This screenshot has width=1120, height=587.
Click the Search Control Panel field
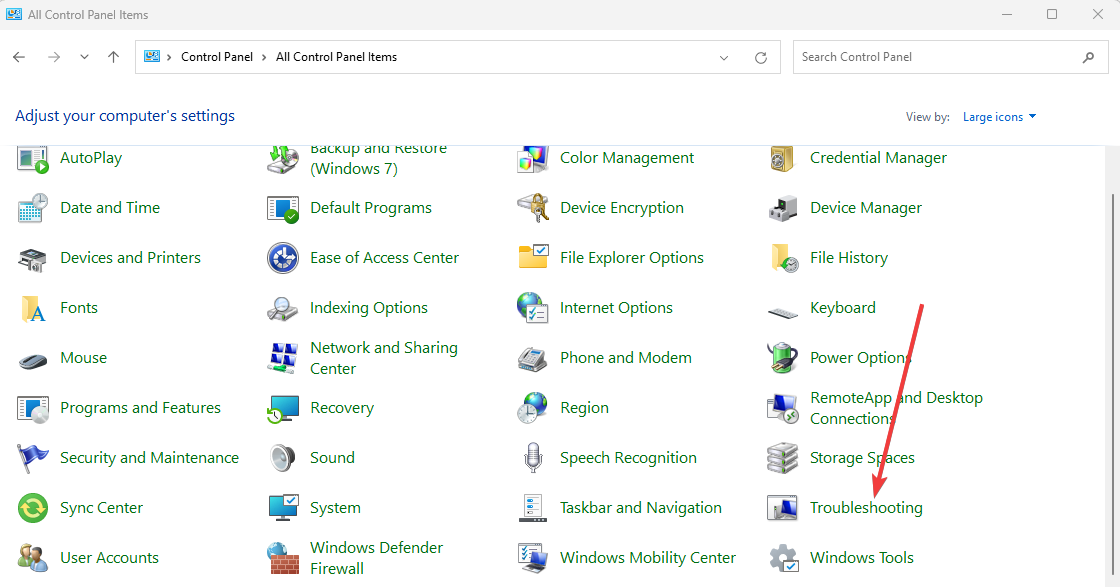[x=950, y=57]
